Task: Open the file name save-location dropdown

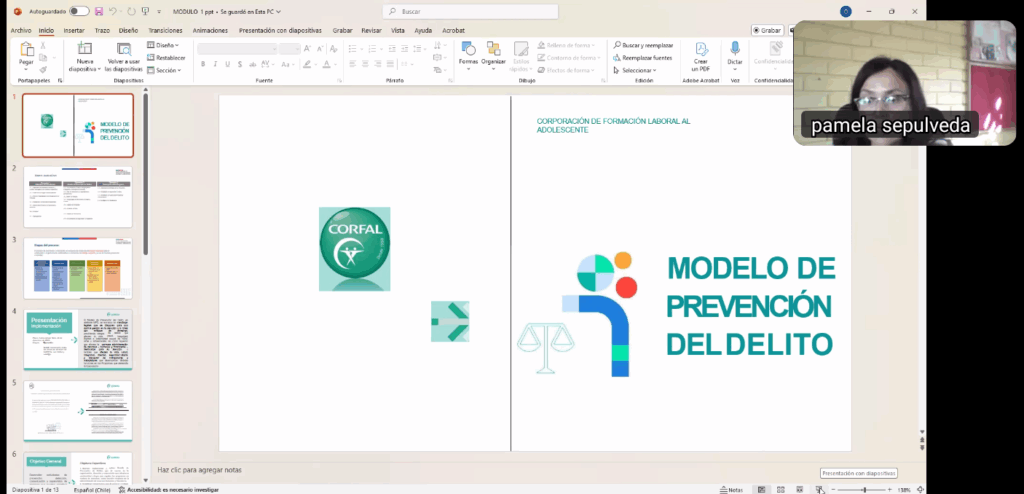Action: (x=279, y=12)
